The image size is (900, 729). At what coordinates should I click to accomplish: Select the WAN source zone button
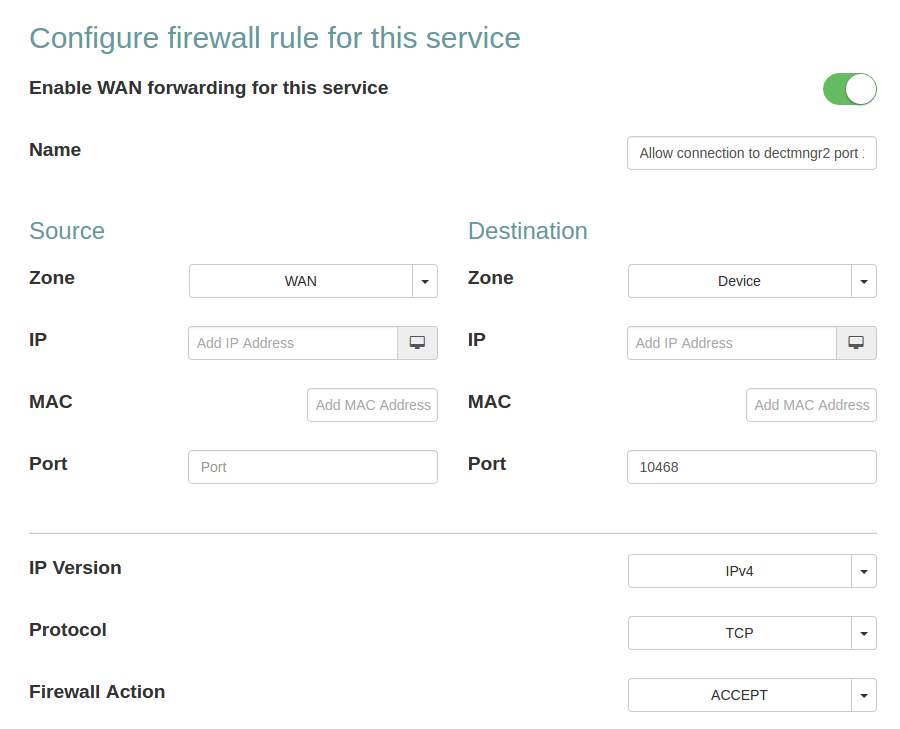(301, 282)
